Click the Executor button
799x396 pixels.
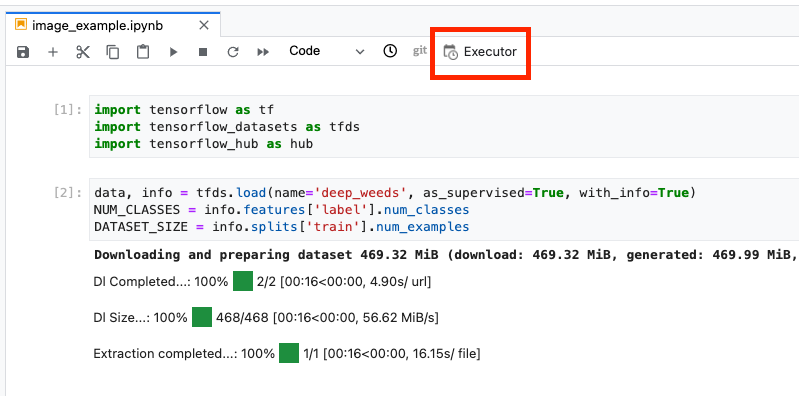[x=480, y=52]
